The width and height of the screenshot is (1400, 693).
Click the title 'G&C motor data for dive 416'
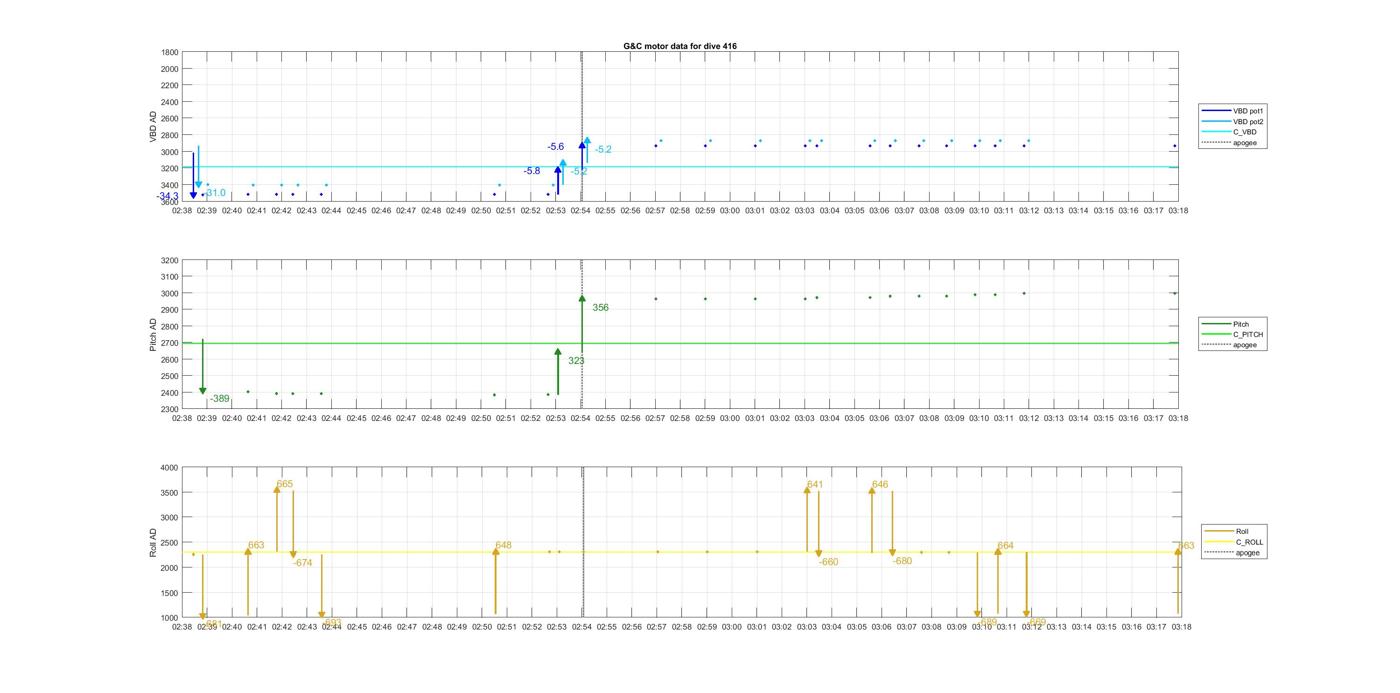pos(680,46)
